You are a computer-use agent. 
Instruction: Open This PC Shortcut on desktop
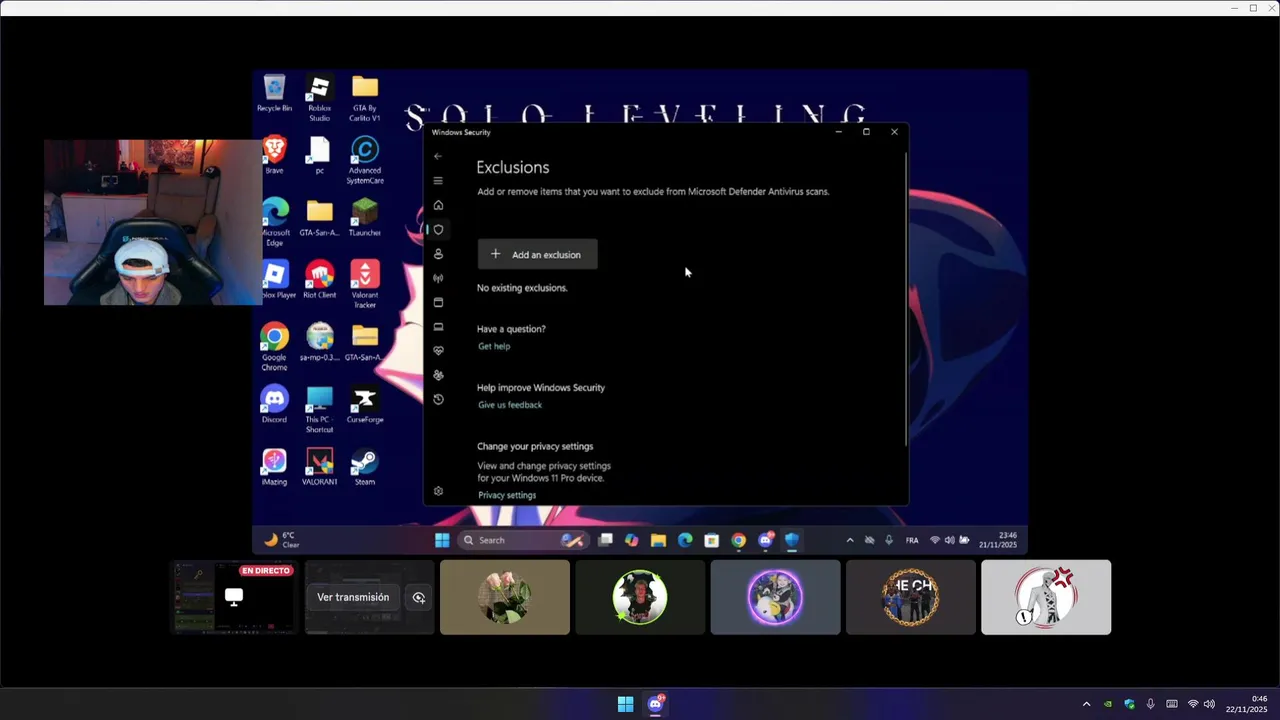click(319, 409)
